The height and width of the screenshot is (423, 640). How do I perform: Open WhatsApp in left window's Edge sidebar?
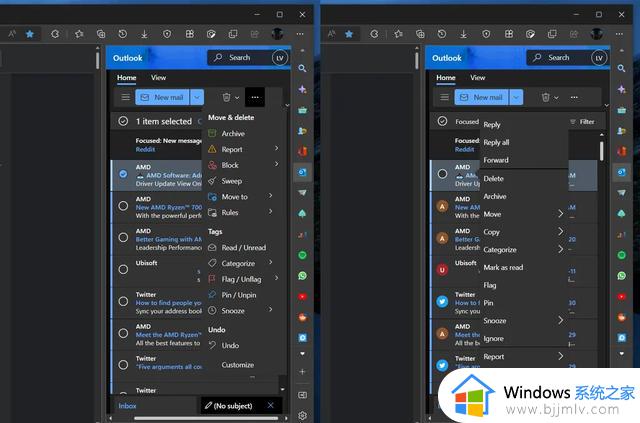tap(302, 276)
